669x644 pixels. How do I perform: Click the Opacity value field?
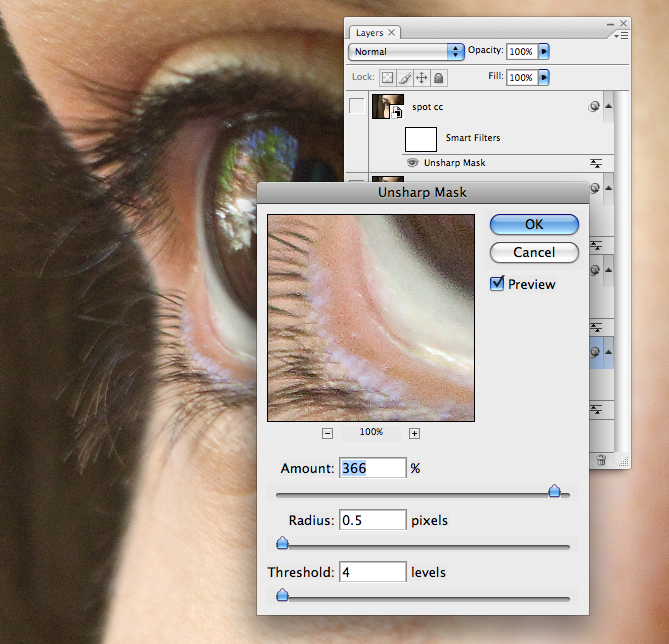pos(521,52)
